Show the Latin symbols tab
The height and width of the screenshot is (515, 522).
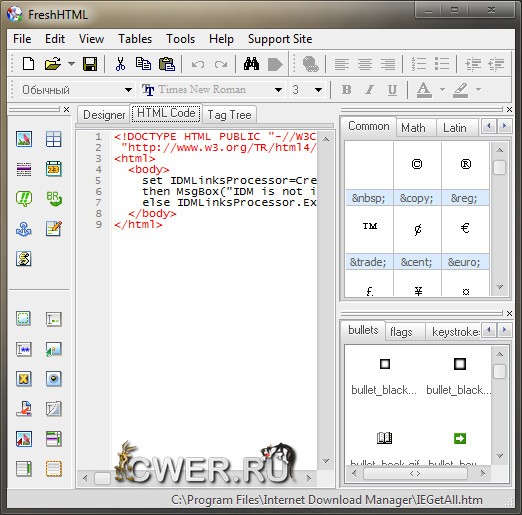point(454,128)
